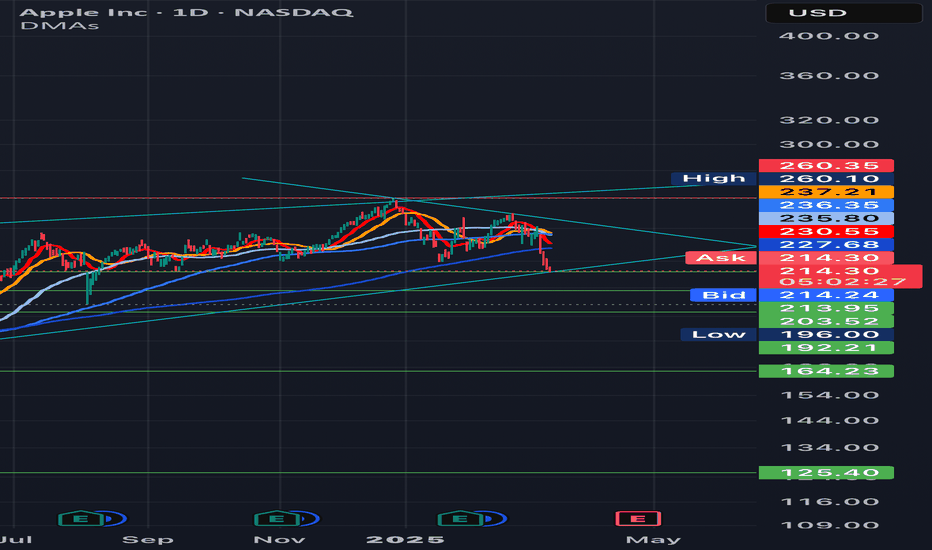
Task: Click the green 125.40 level label
Action: click(826, 473)
